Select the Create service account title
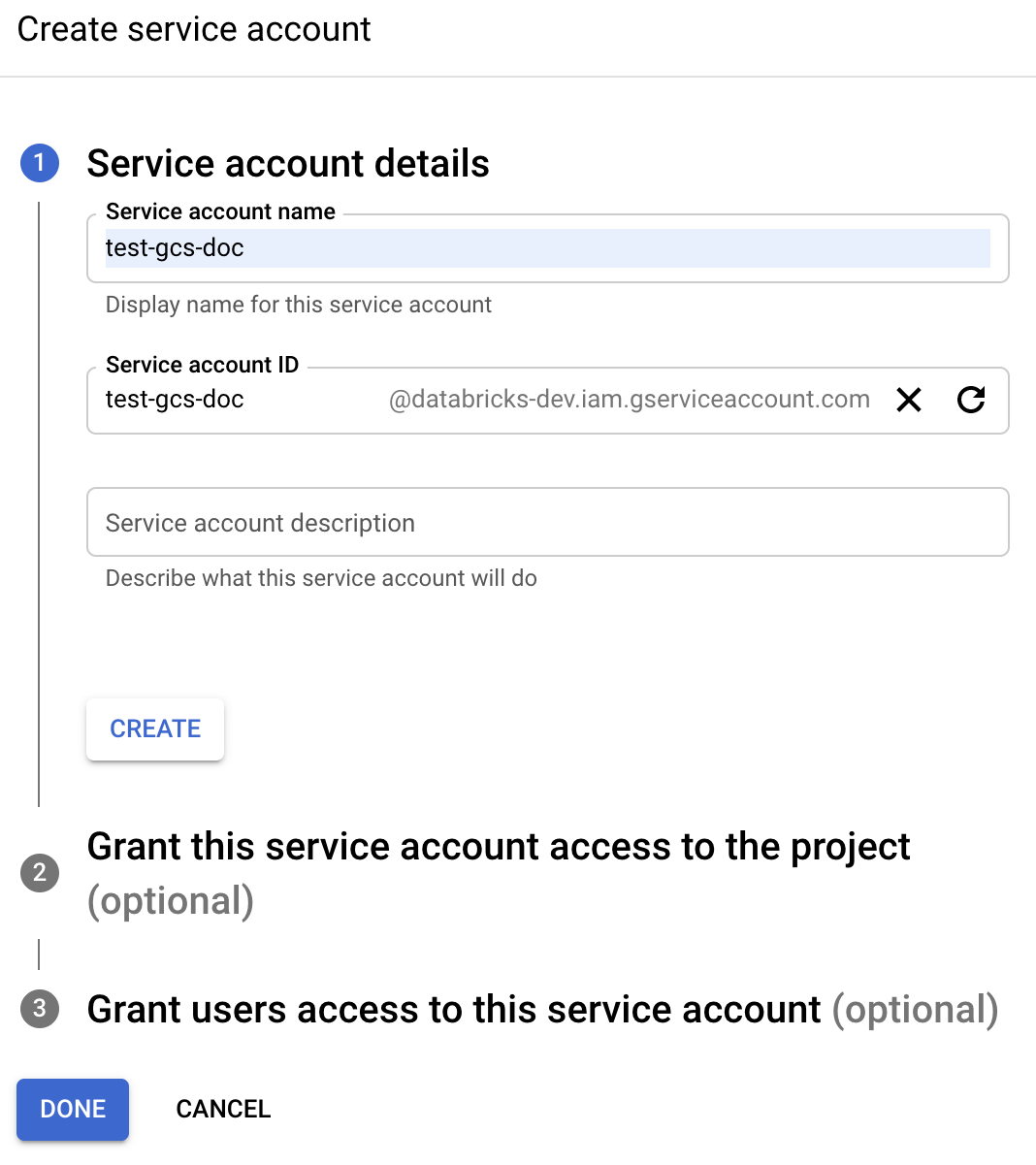This screenshot has height=1165, width=1036. pyautogui.click(x=193, y=29)
